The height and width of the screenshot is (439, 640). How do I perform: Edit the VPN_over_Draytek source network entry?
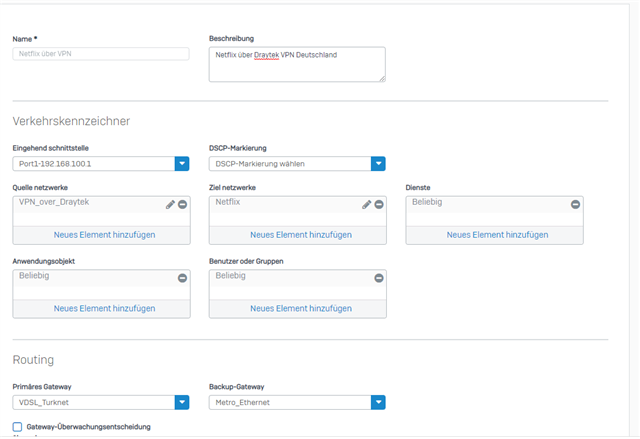pos(170,204)
